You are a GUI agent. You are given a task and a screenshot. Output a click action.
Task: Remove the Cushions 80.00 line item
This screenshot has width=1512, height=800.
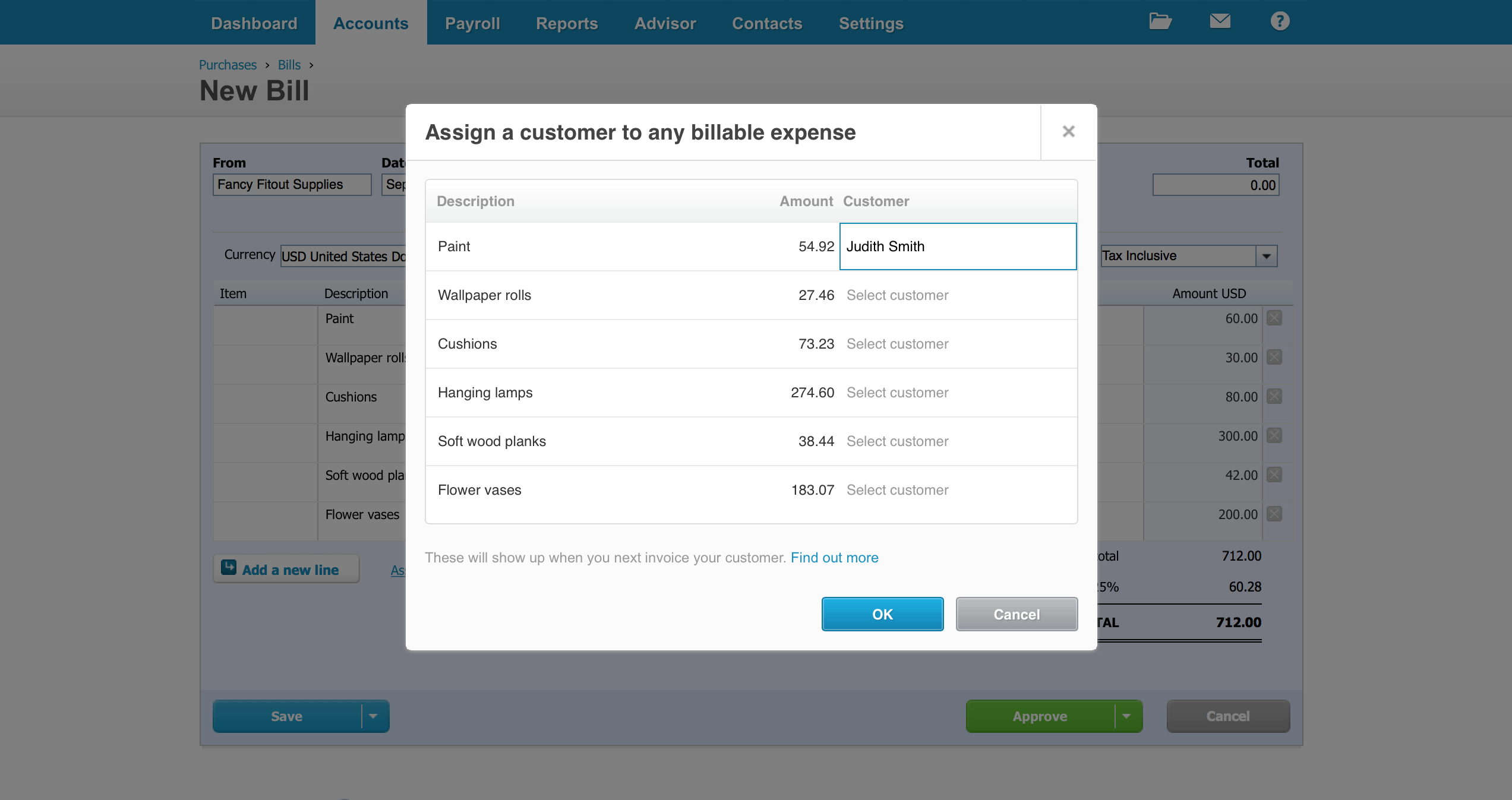pyautogui.click(x=1274, y=397)
